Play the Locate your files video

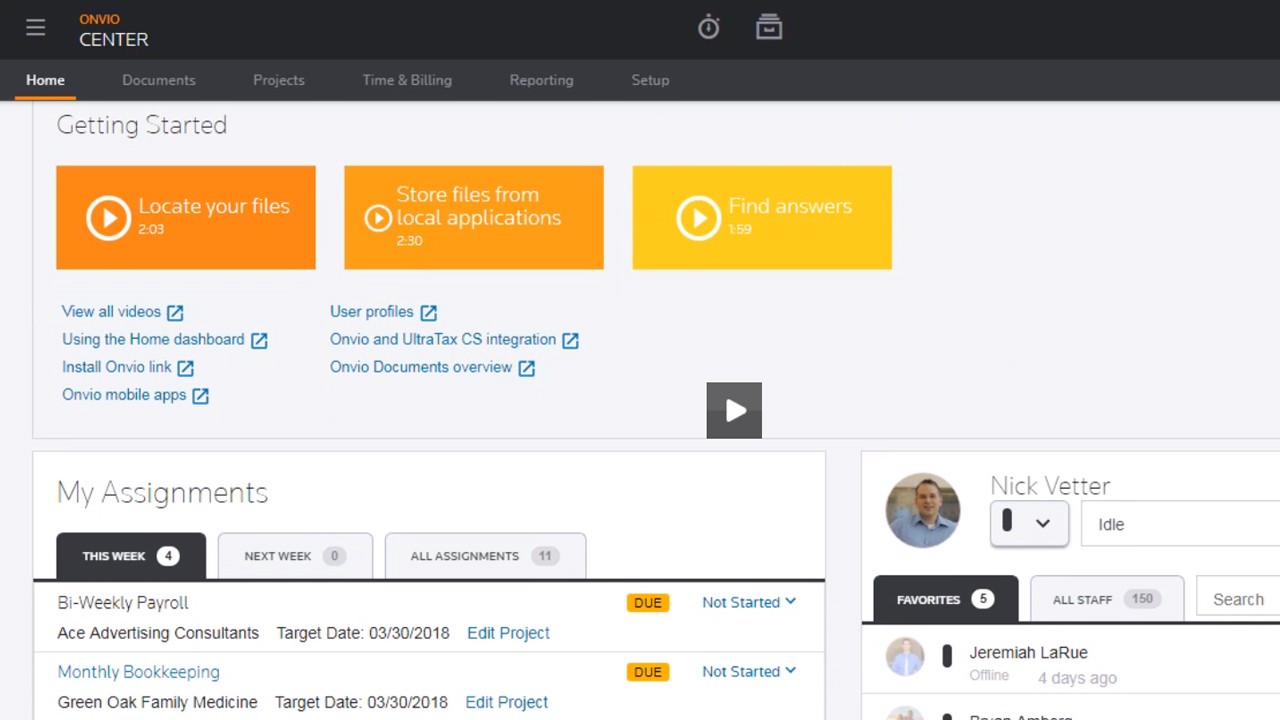[108, 218]
